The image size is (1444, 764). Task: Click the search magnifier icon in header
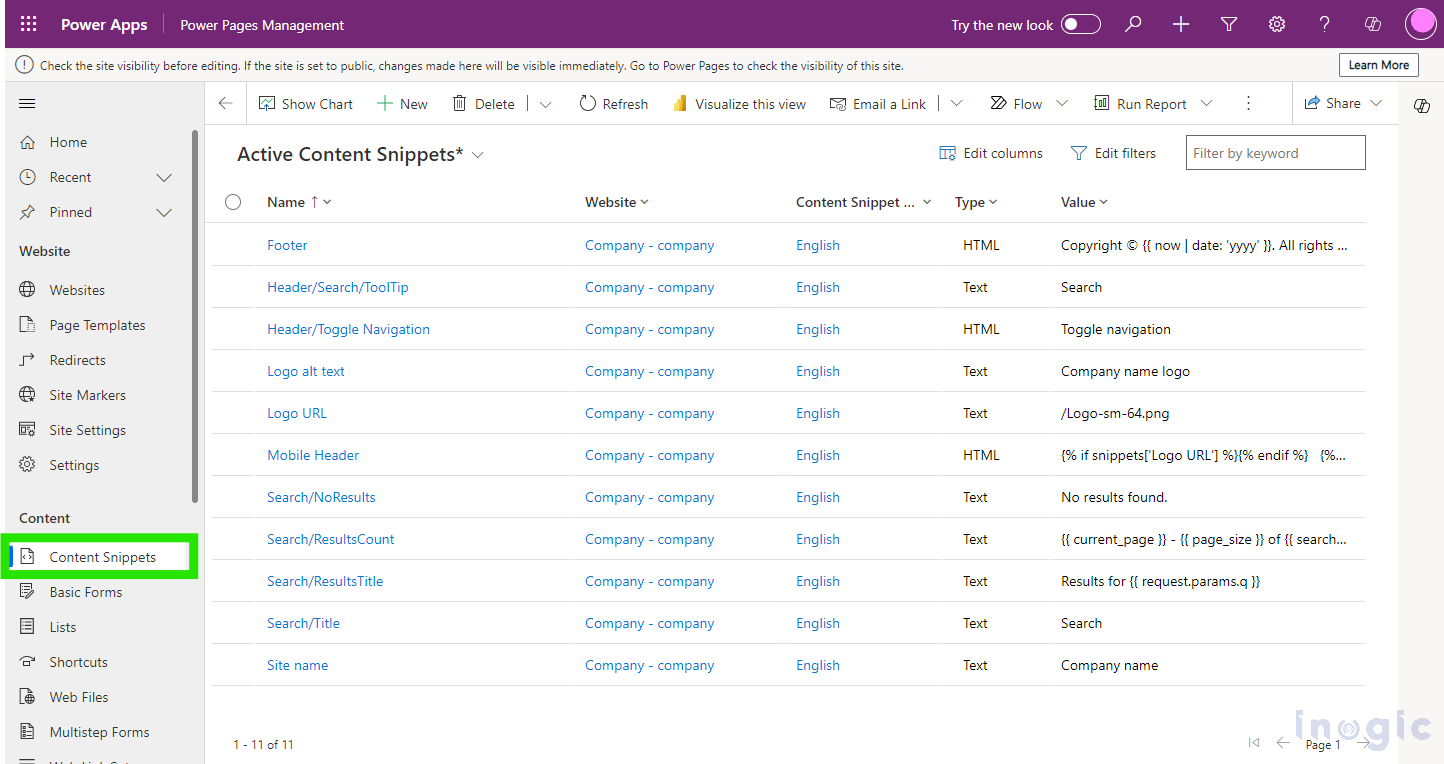(1133, 24)
